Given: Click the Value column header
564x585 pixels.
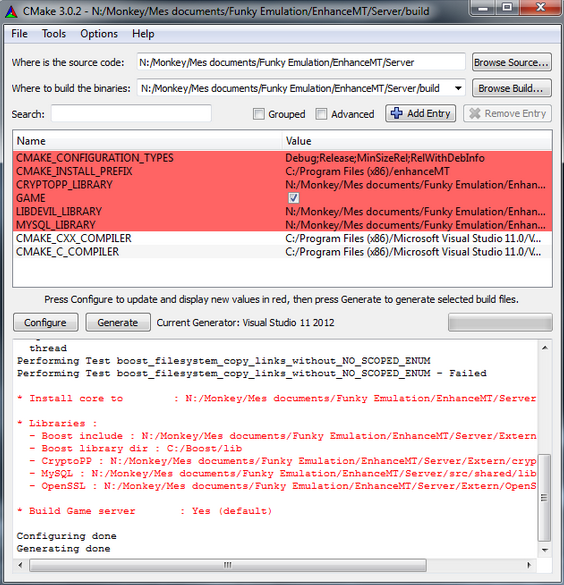Looking at the screenshot, I should tap(417, 141).
